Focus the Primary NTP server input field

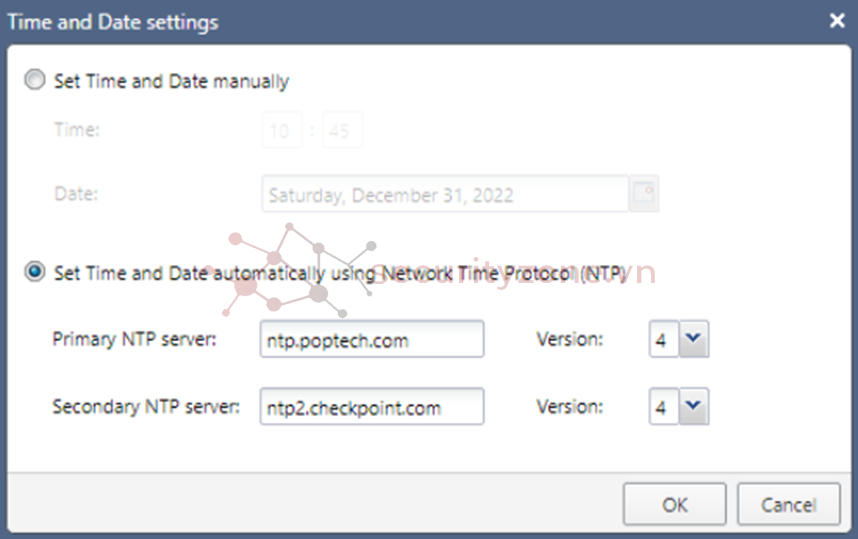[372, 339]
